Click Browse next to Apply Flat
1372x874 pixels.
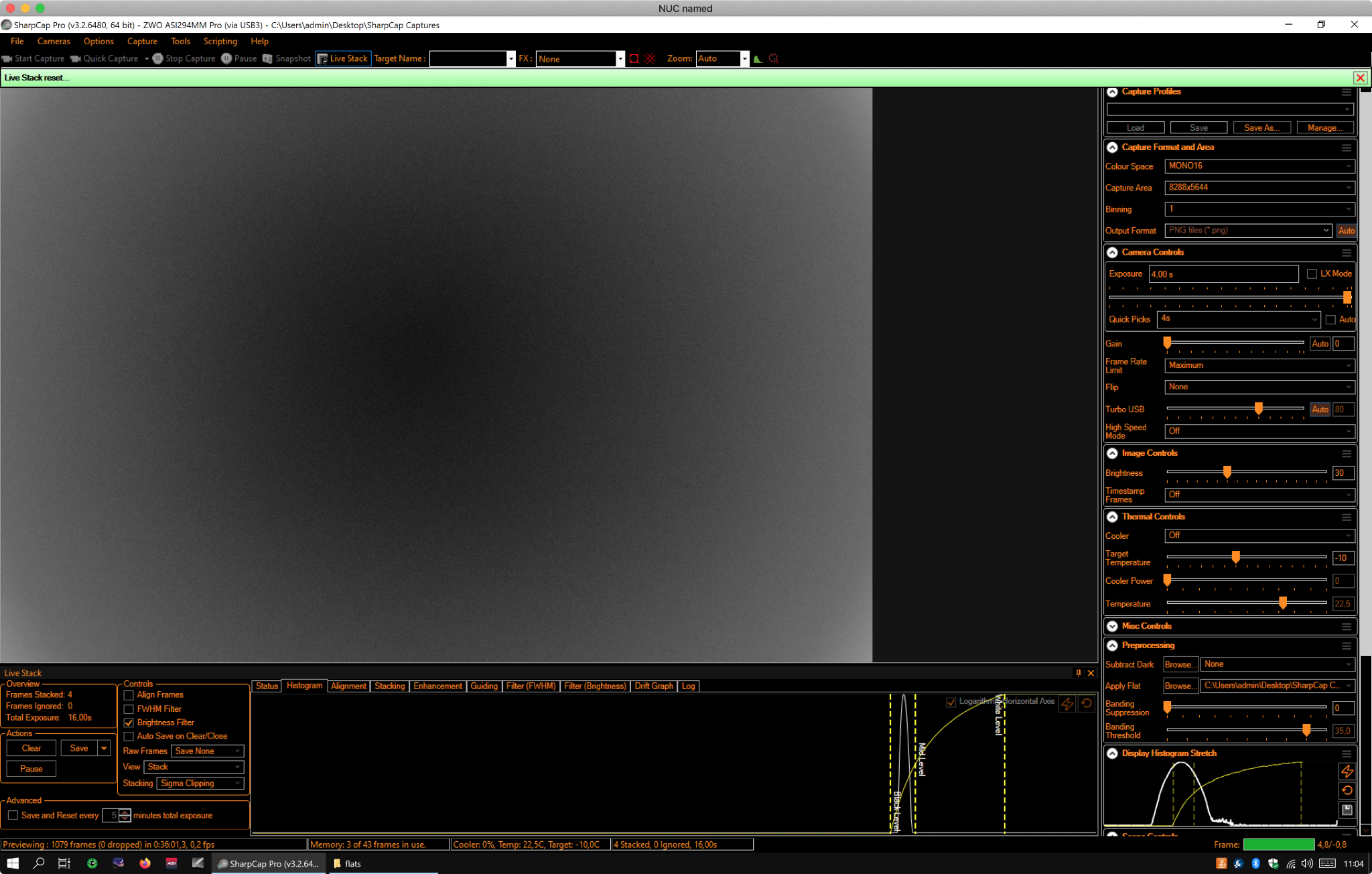click(x=1180, y=686)
